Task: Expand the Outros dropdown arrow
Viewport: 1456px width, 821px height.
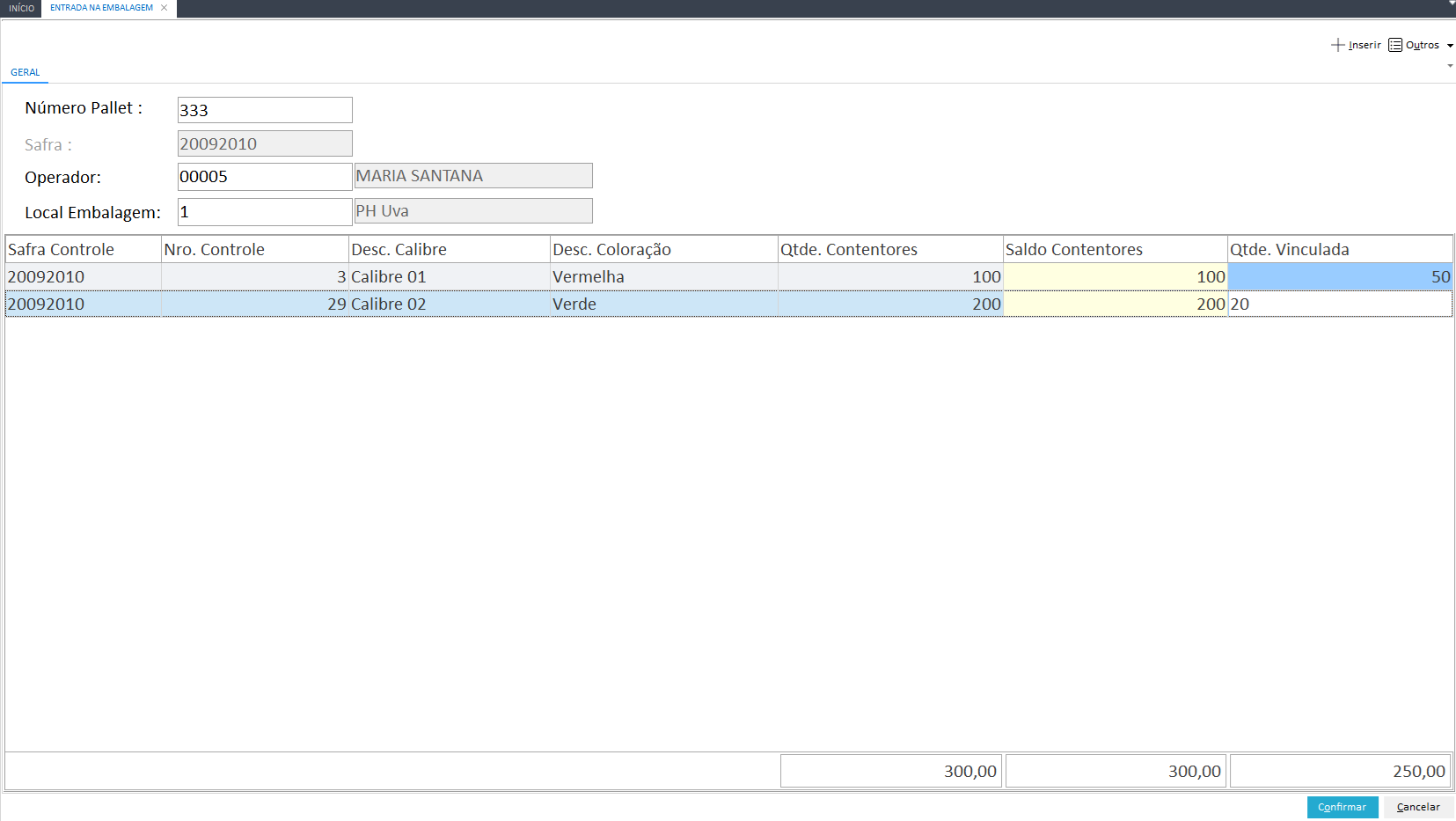Action: pyautogui.click(x=1450, y=46)
